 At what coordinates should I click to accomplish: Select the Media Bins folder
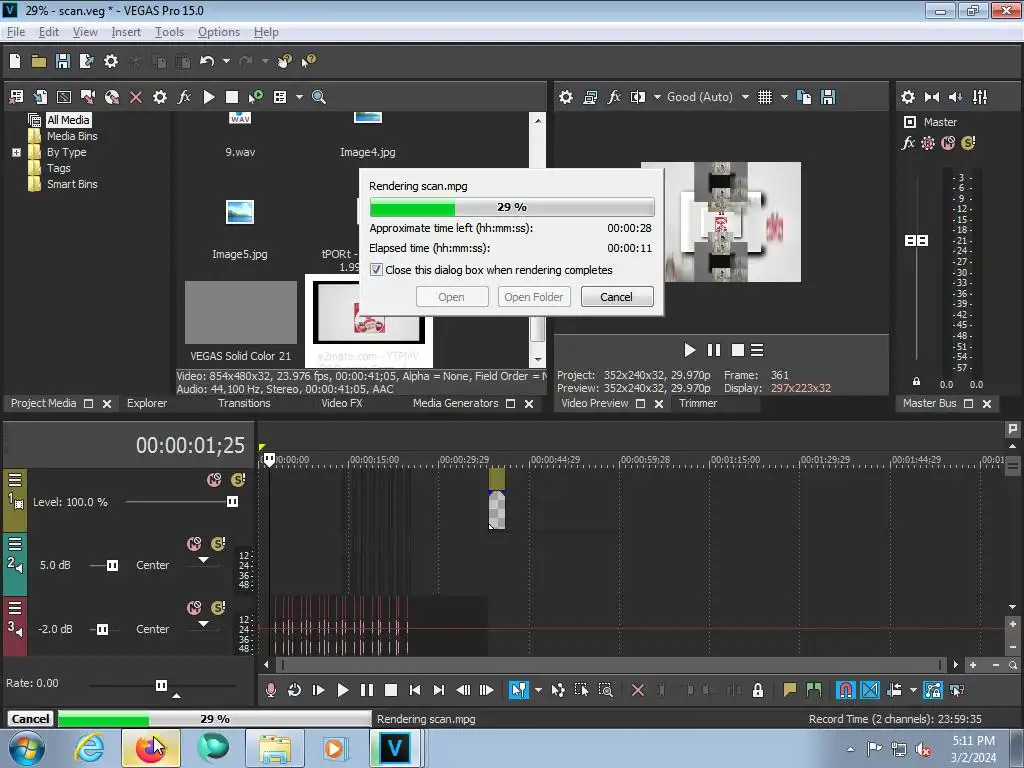point(72,136)
